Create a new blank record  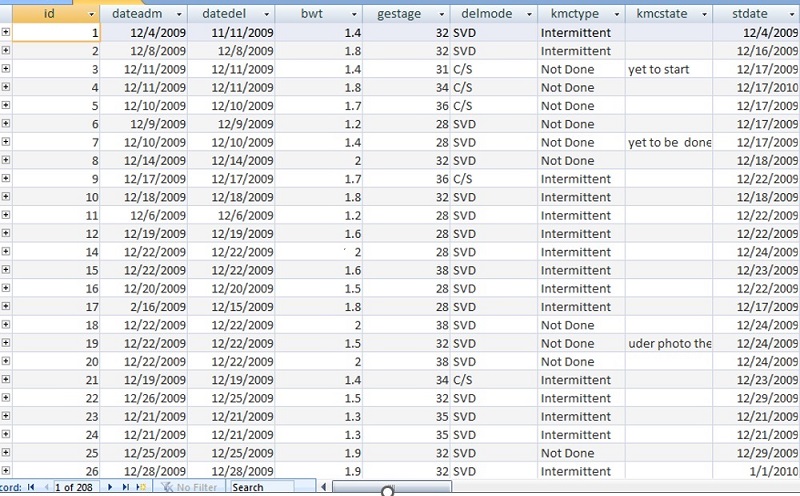point(141,487)
